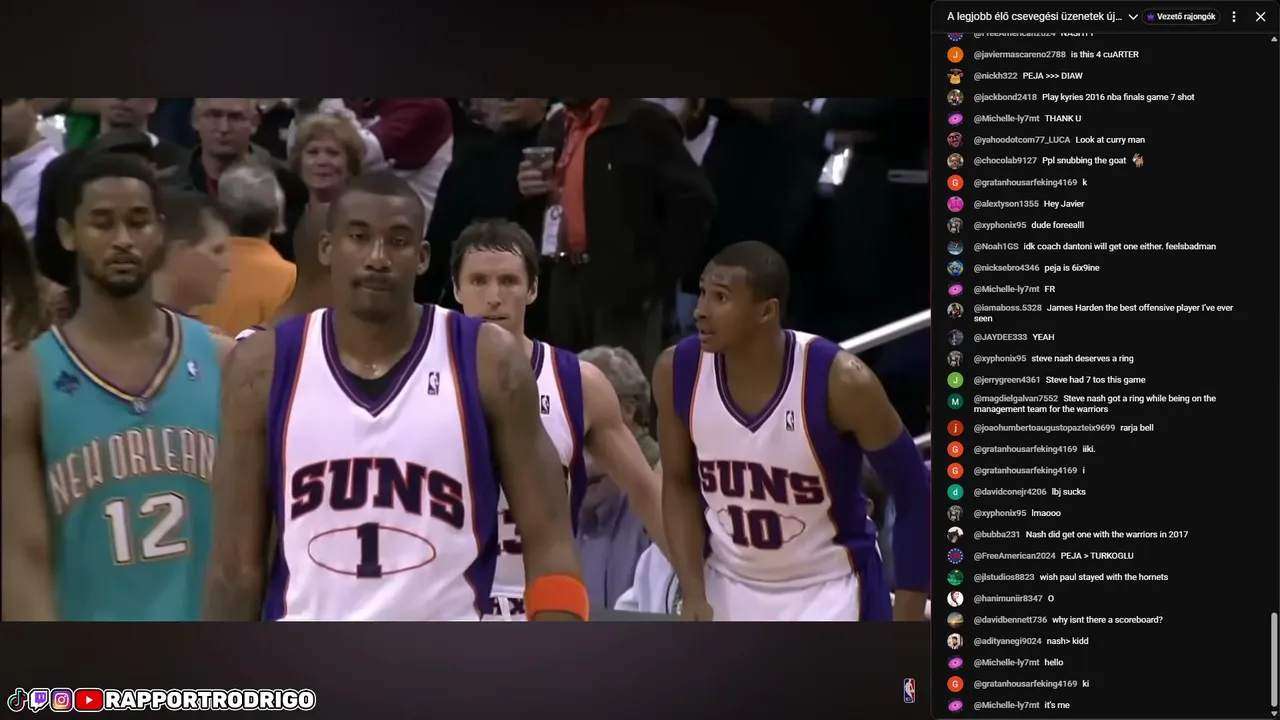Viewport: 1280px width, 720px height.
Task: Click the avatar of @nicksebro4346
Action: [x=955, y=268]
